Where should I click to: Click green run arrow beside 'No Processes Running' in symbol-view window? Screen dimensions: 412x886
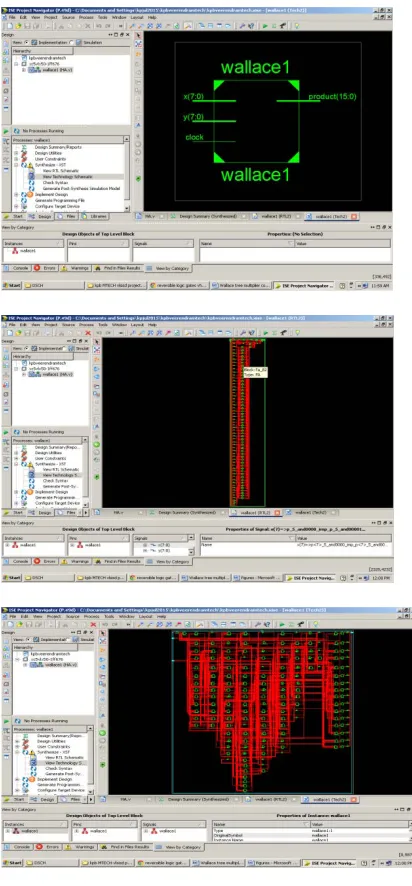pos(6,131)
